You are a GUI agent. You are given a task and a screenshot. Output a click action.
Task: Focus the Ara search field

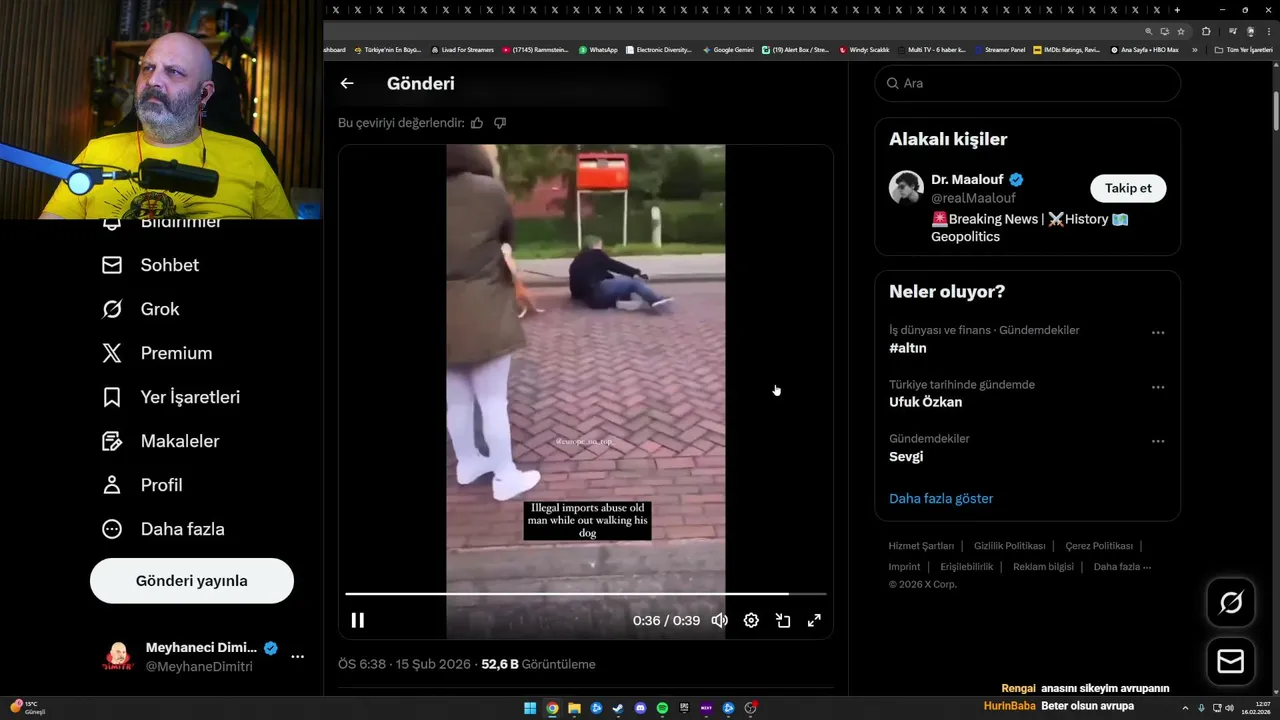pyautogui.click(x=1028, y=83)
